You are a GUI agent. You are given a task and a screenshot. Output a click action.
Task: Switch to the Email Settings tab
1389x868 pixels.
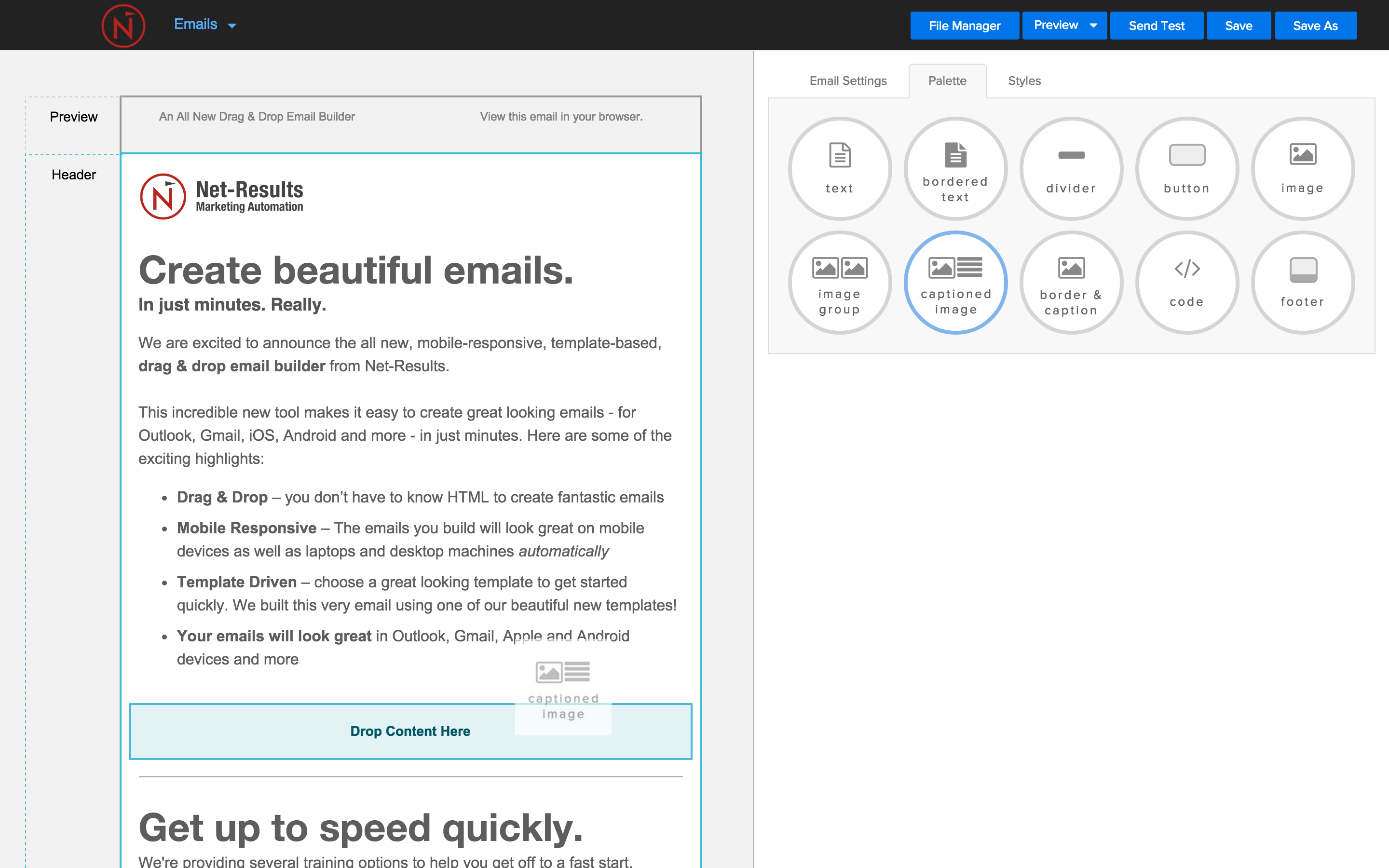tap(848, 81)
